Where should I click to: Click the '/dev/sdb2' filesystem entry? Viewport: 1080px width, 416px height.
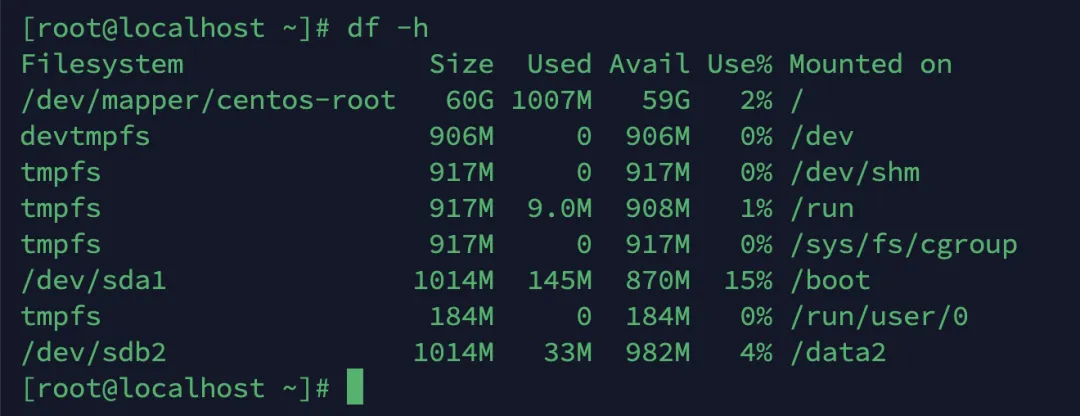pyautogui.click(x=94, y=352)
